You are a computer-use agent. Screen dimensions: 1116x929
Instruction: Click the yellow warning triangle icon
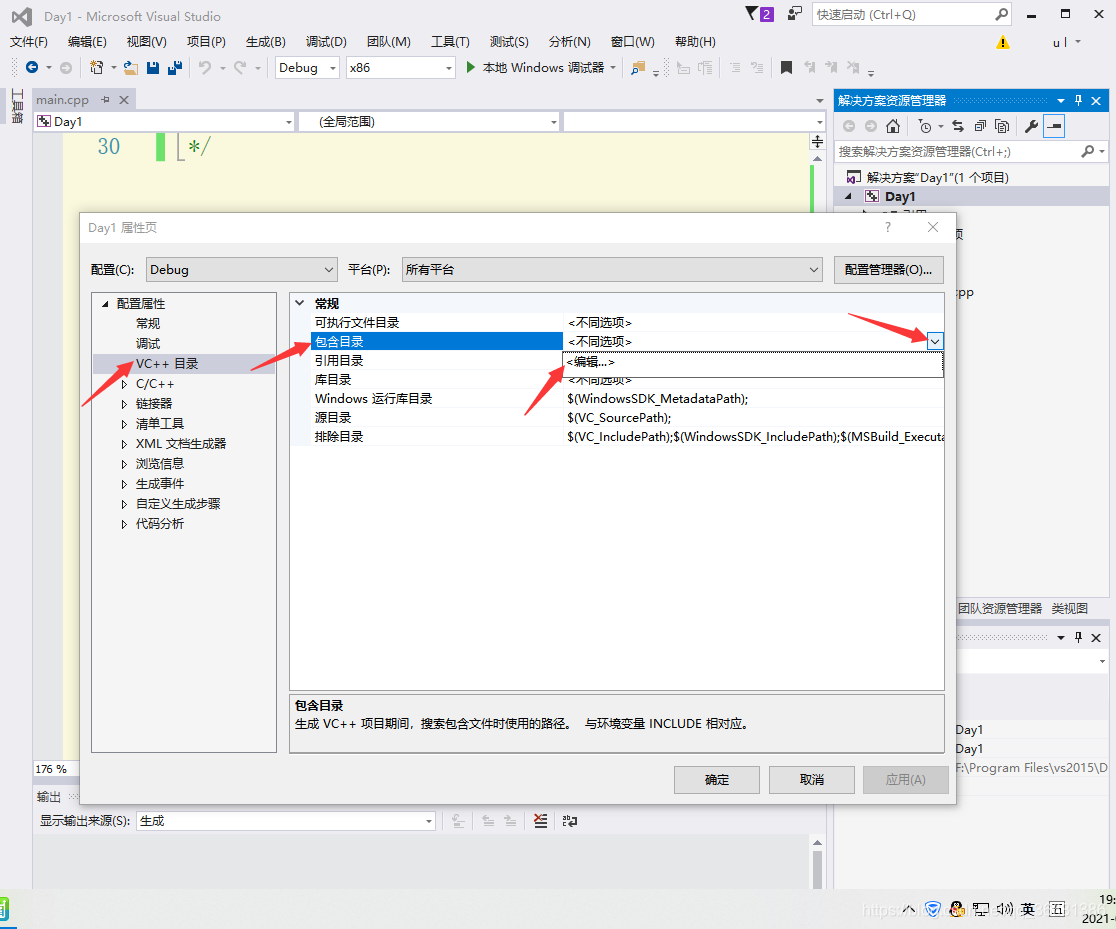1002,43
